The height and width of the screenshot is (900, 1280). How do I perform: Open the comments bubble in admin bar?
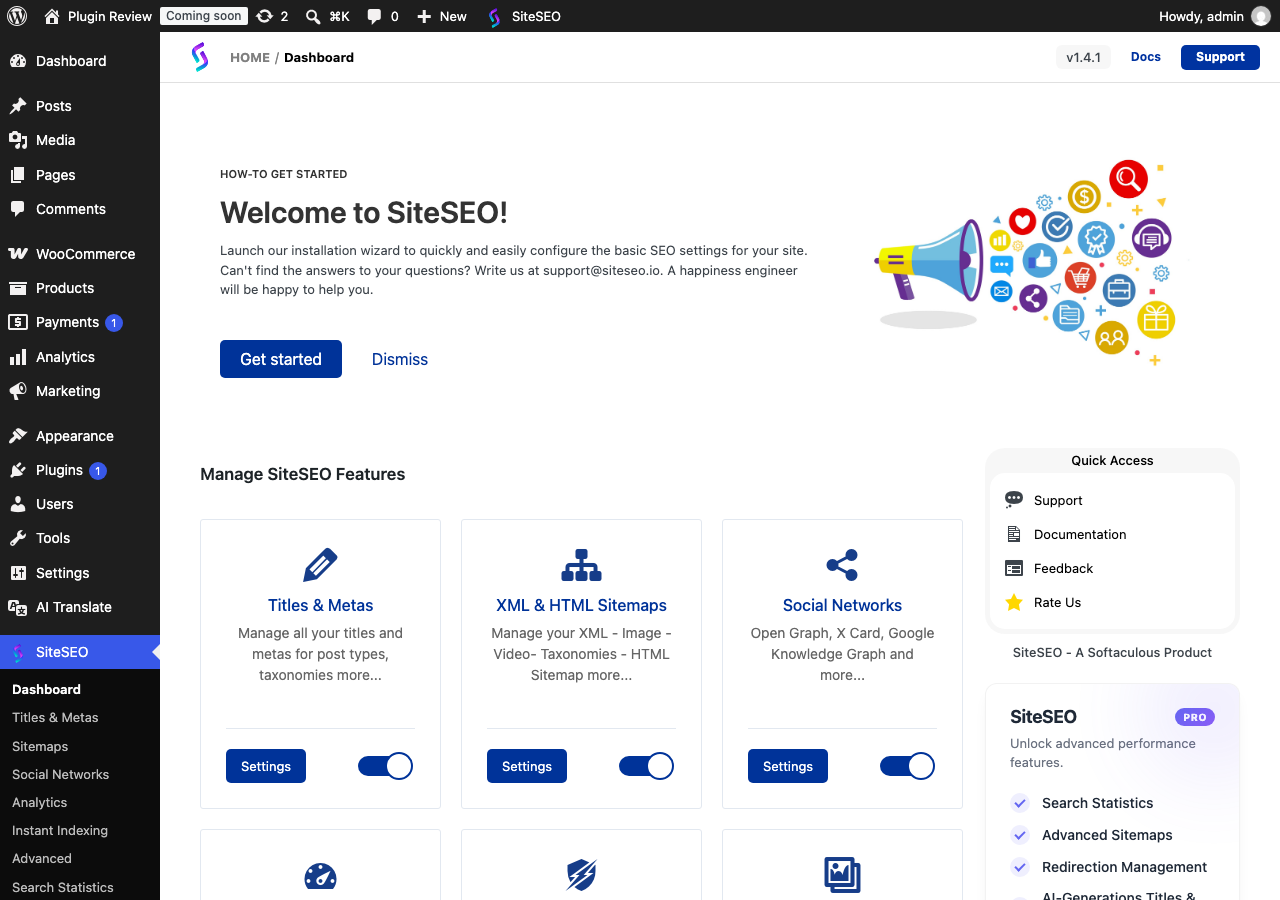374,16
